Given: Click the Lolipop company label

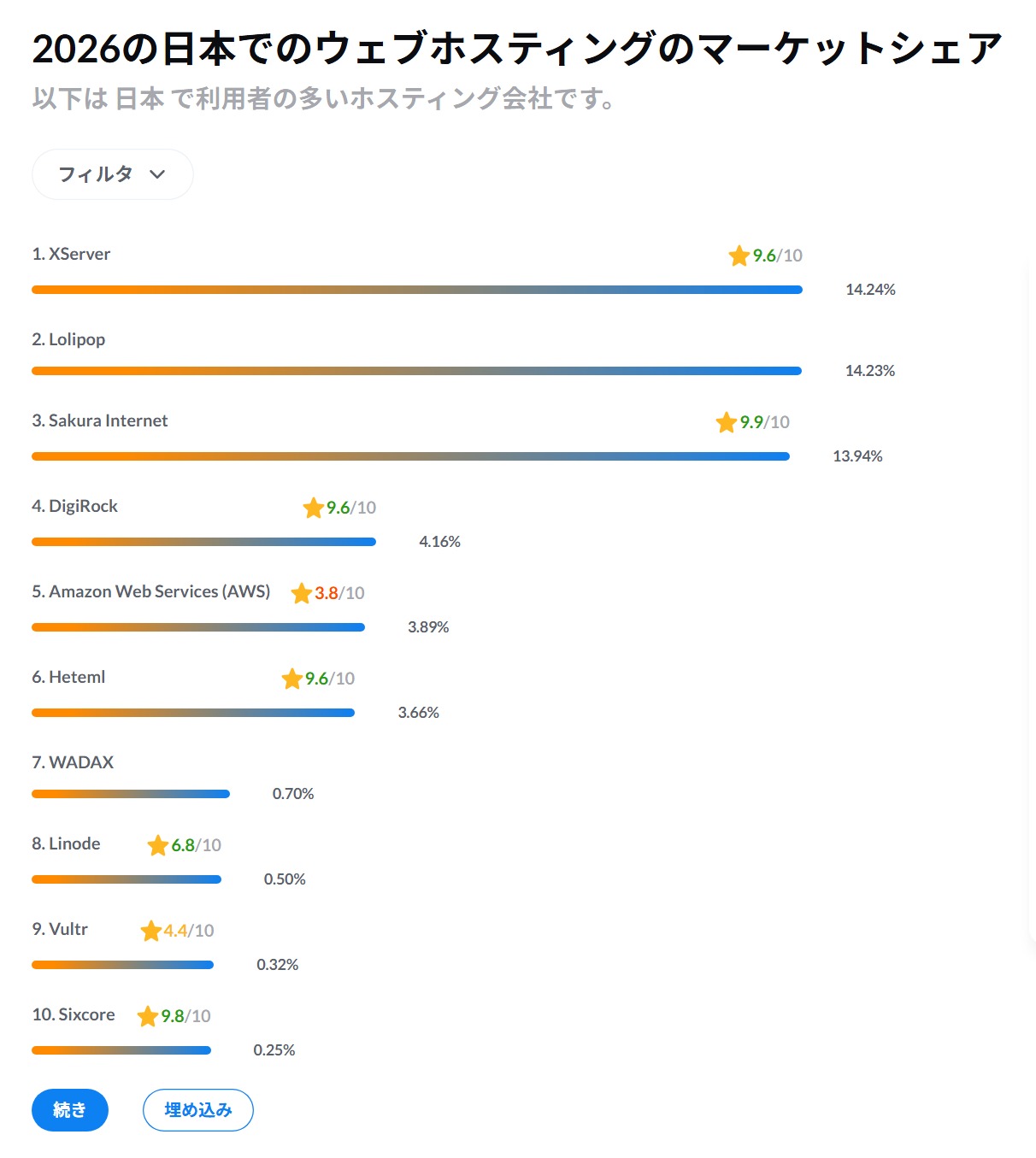Looking at the screenshot, I should [68, 338].
